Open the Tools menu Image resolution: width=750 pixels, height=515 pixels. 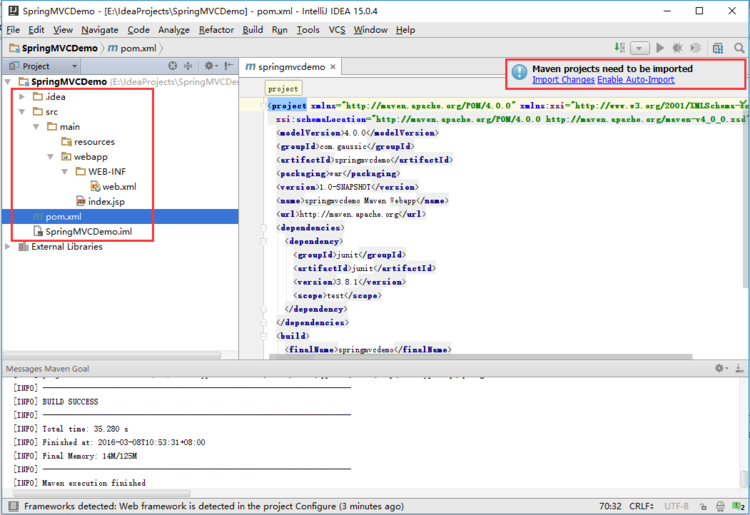pos(308,30)
